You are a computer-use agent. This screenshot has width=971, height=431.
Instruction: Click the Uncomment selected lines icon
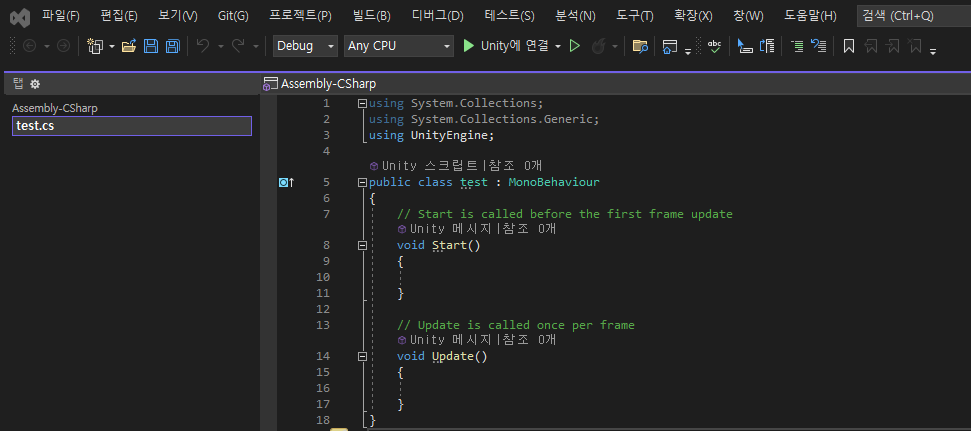pos(819,46)
